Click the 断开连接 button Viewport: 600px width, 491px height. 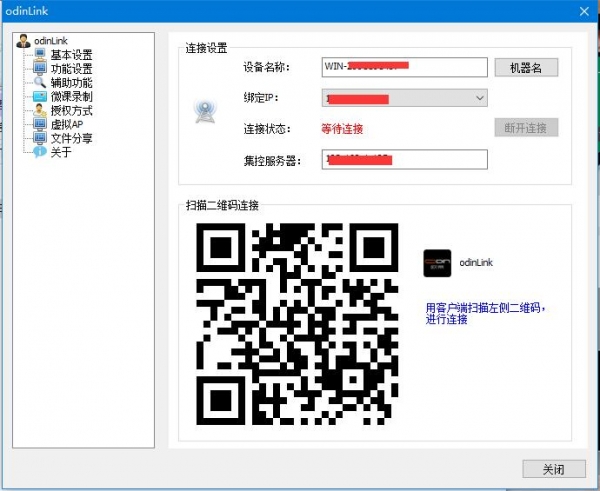pos(526,127)
